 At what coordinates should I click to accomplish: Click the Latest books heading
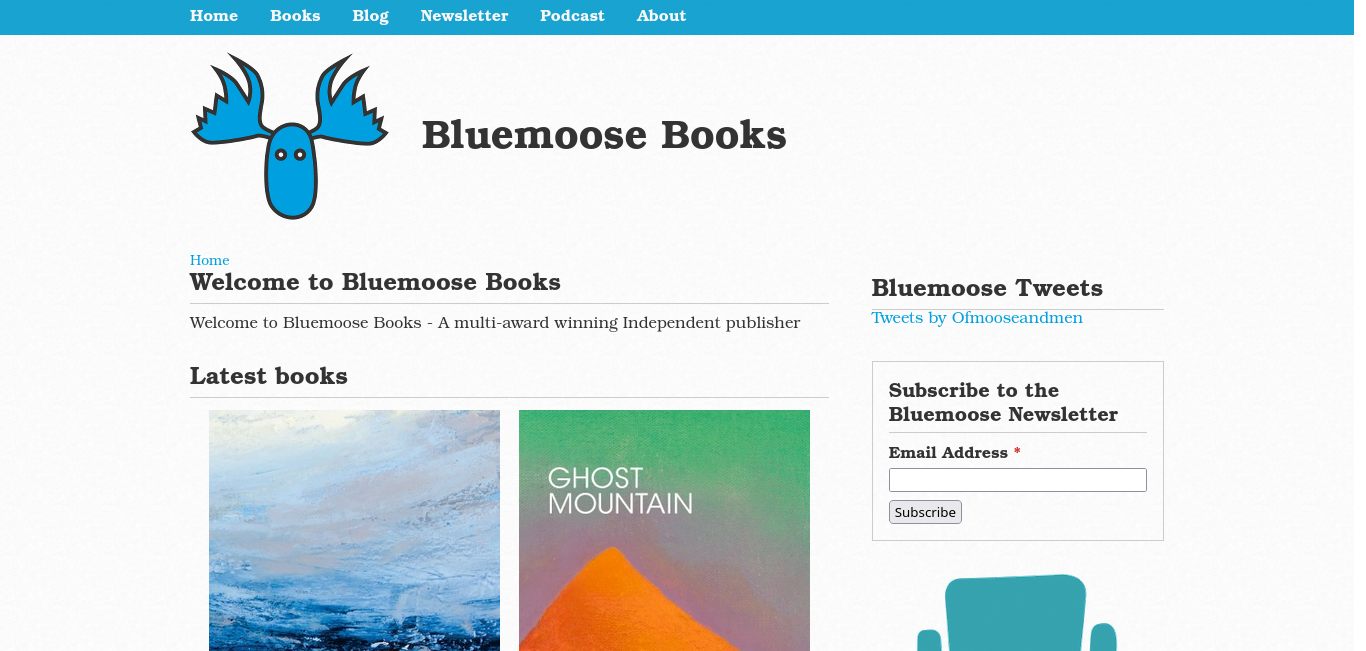tap(269, 376)
